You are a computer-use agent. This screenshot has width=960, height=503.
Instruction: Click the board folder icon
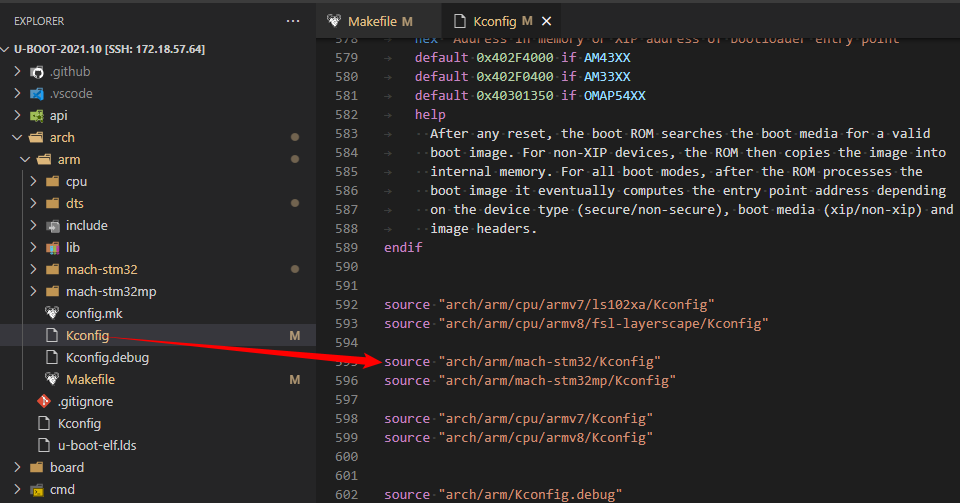click(37, 468)
